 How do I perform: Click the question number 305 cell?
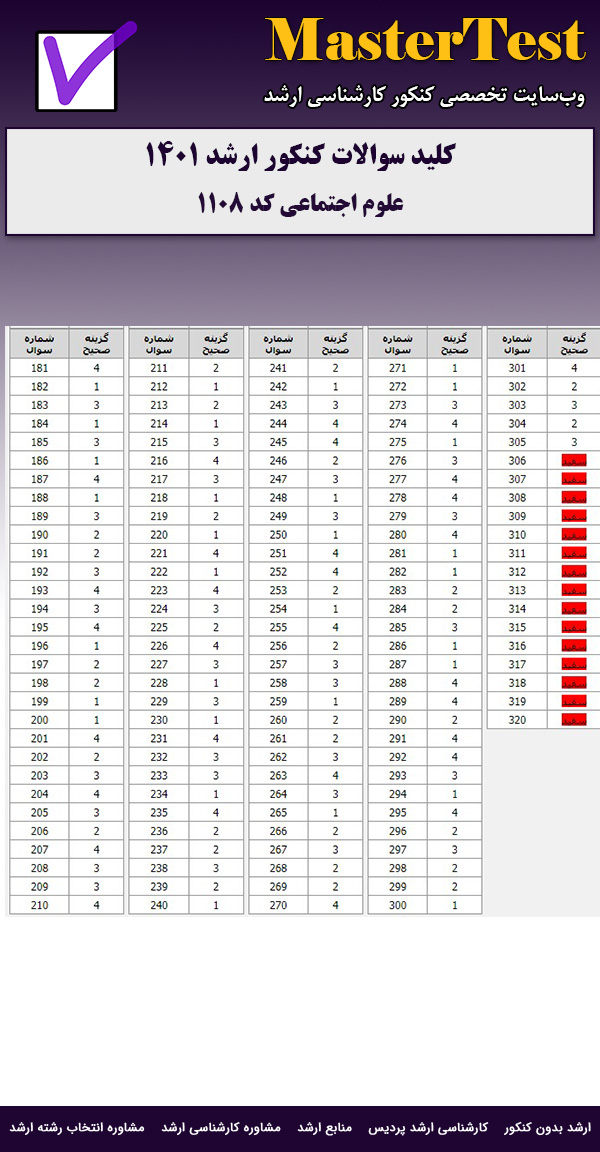517,441
